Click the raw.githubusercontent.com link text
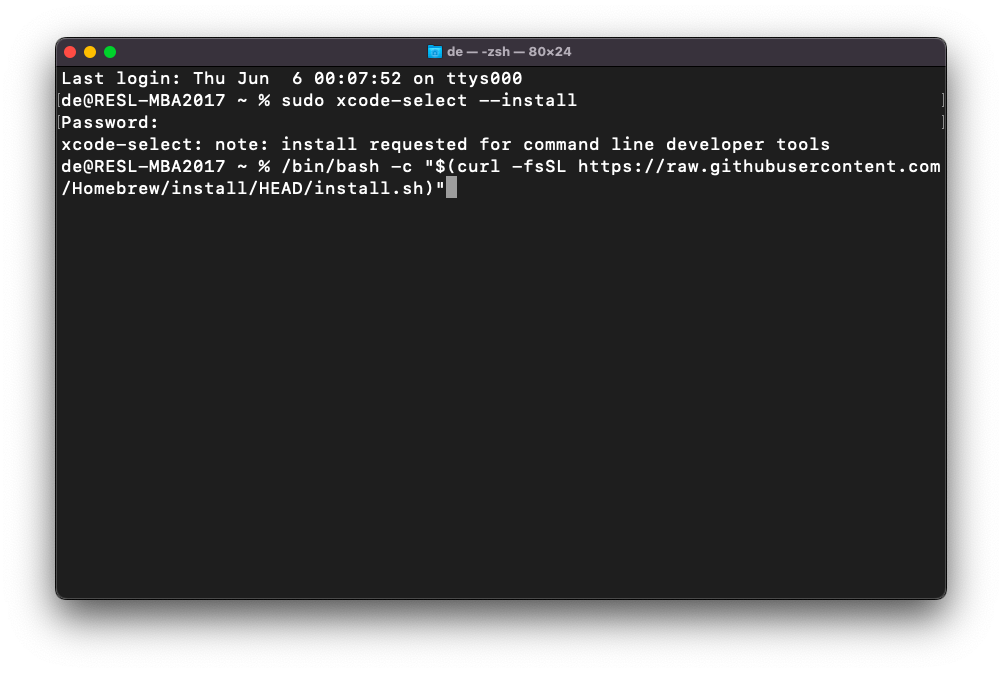This screenshot has width=1002, height=673. 800,166
